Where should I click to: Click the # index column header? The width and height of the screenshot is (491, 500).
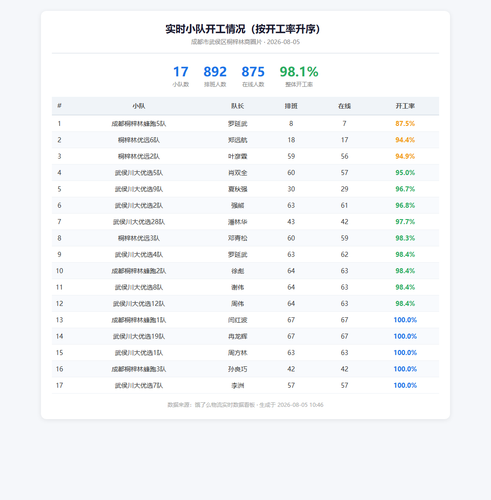coord(59,106)
